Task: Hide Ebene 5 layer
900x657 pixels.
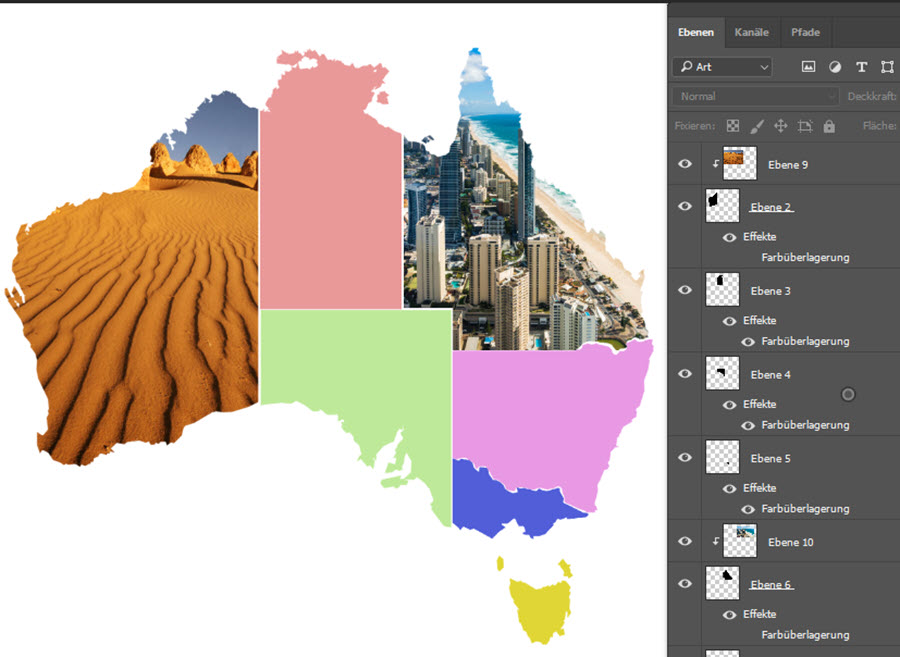Action: tap(684, 457)
